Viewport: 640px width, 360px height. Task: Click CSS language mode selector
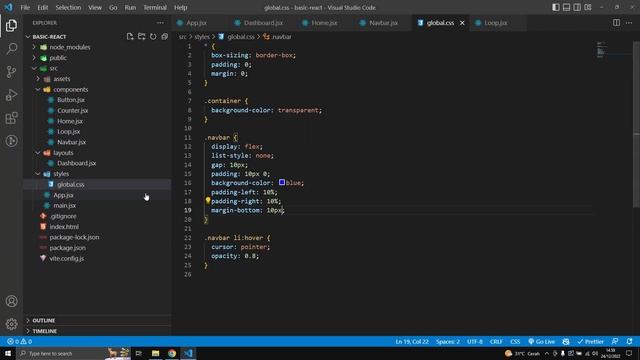(515, 342)
